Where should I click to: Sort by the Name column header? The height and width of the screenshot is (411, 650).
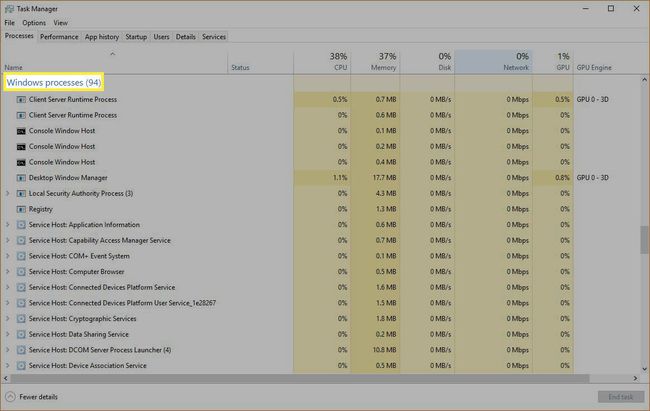coord(114,61)
